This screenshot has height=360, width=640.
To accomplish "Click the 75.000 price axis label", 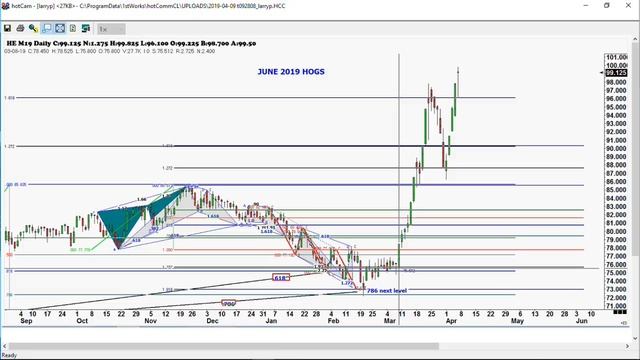I will (616, 273).
